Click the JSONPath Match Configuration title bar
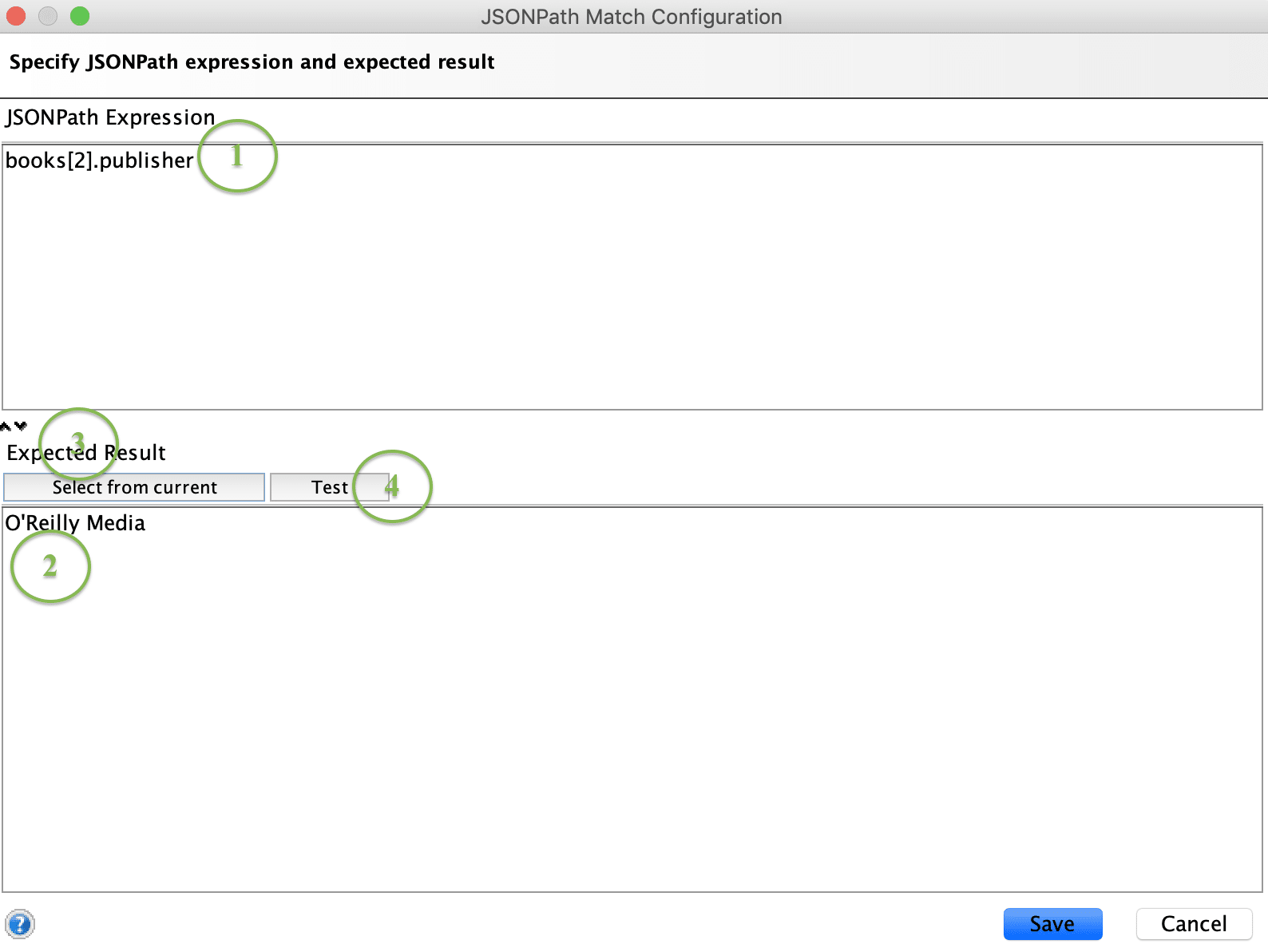This screenshot has width=1268, height=952. 631,17
